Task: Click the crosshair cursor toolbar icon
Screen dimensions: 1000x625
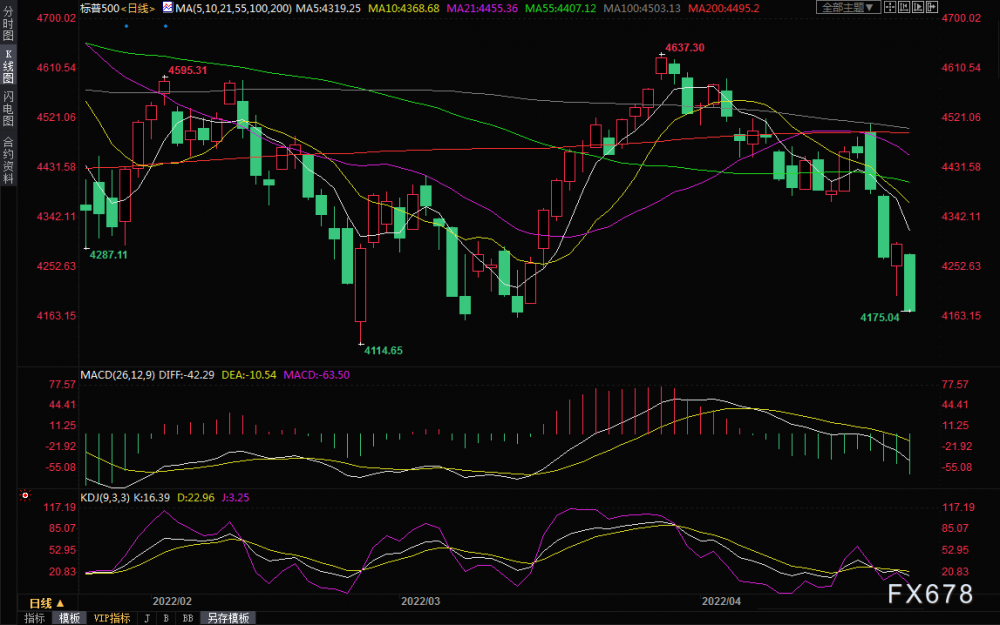Action: (x=890, y=7)
